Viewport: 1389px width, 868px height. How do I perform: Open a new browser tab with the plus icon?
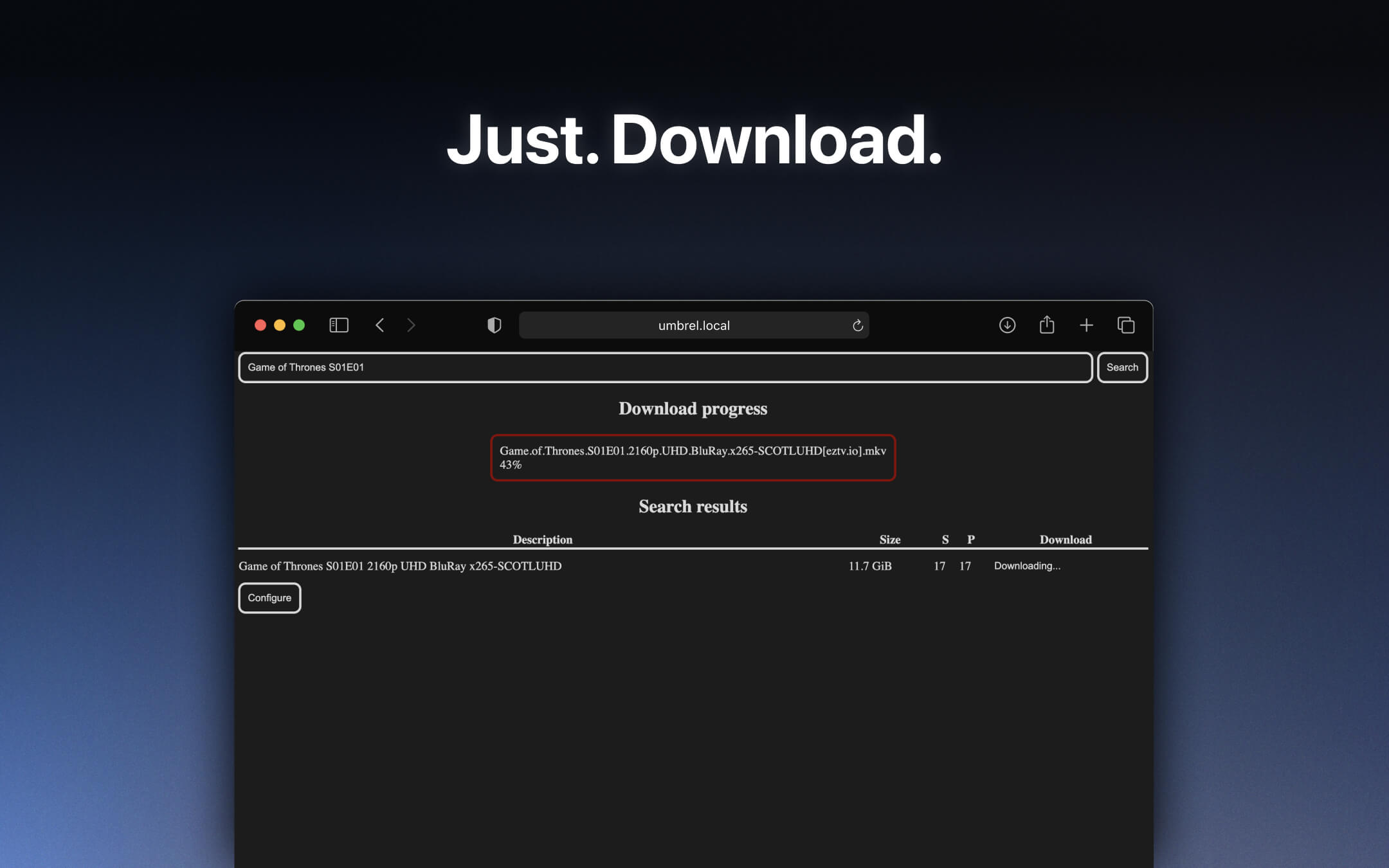[1086, 325]
